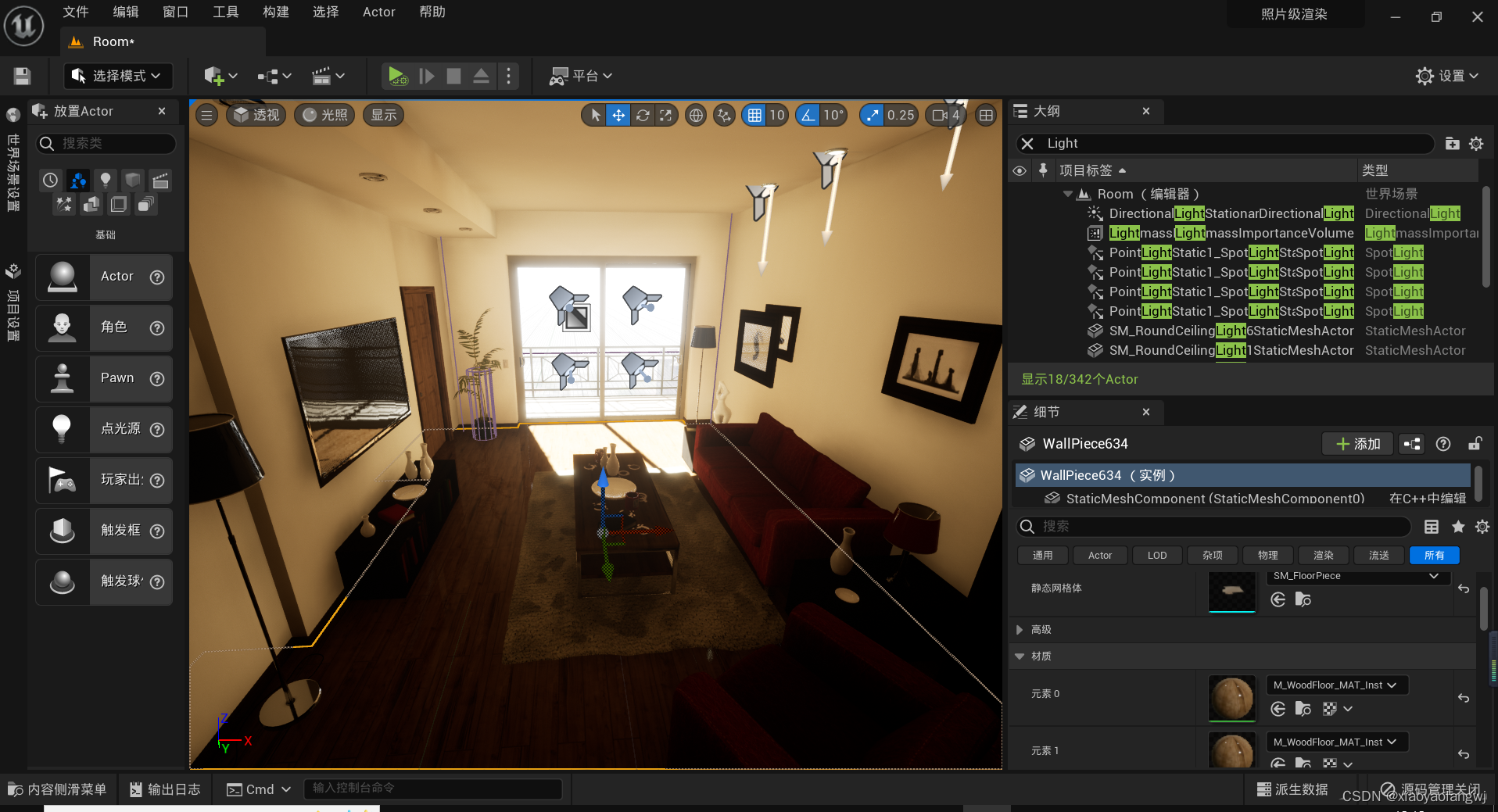Image resolution: width=1498 pixels, height=812 pixels.
Task: Toggle grid snapping in viewport
Action: coord(754,116)
